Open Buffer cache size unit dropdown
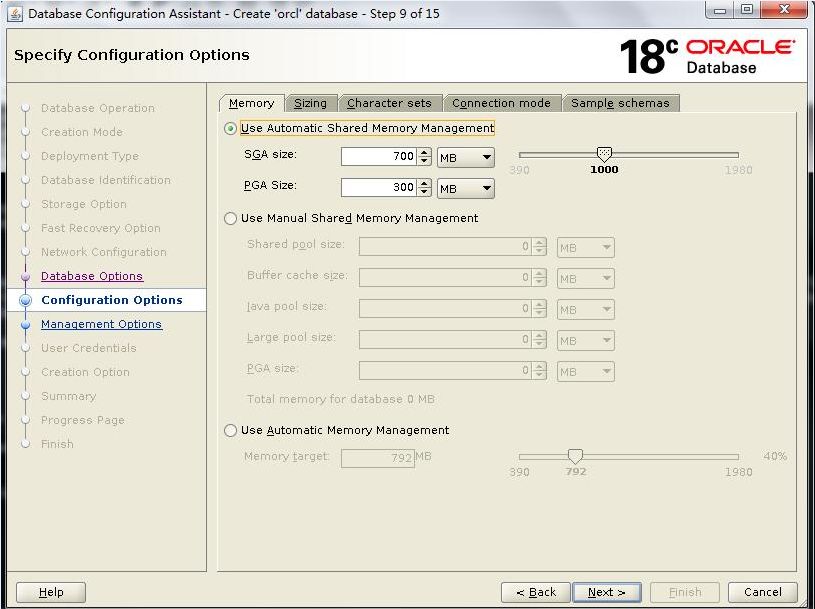 [586, 279]
